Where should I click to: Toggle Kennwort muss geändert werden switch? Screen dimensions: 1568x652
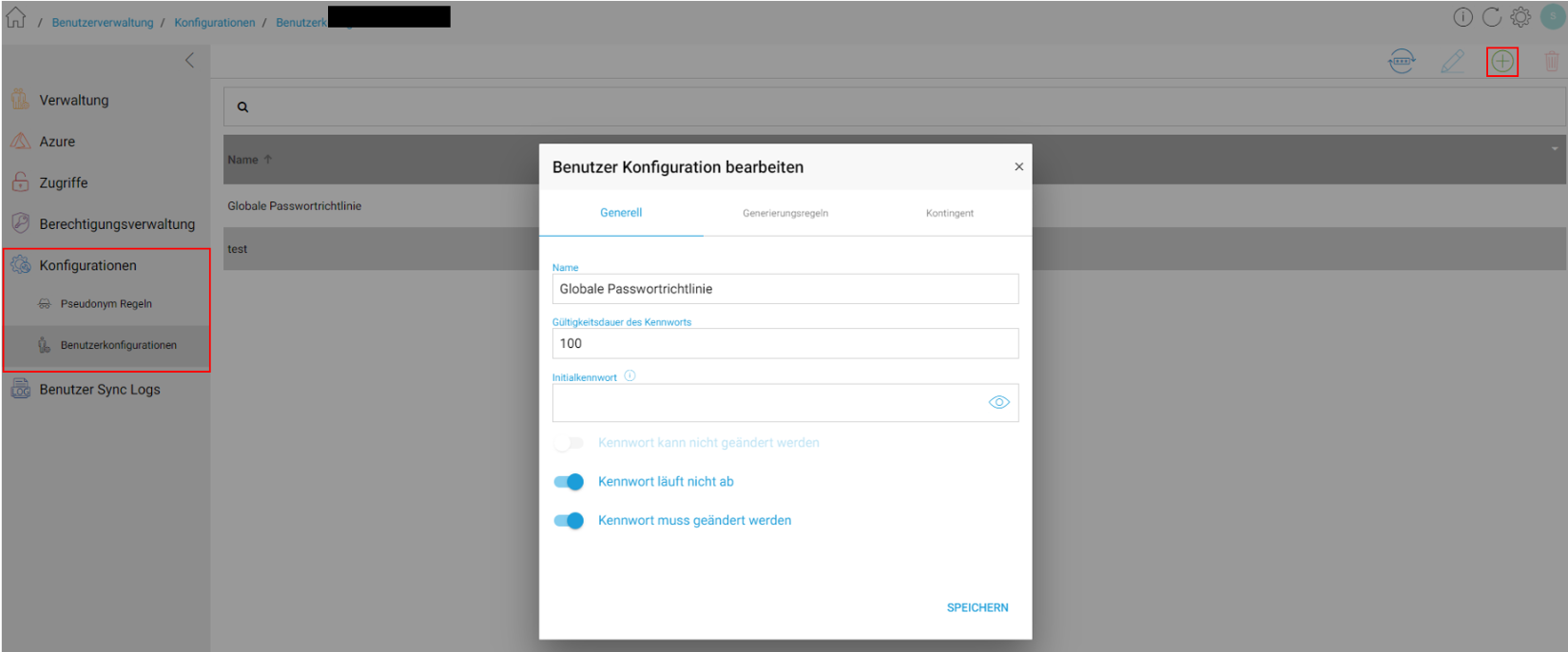click(569, 521)
